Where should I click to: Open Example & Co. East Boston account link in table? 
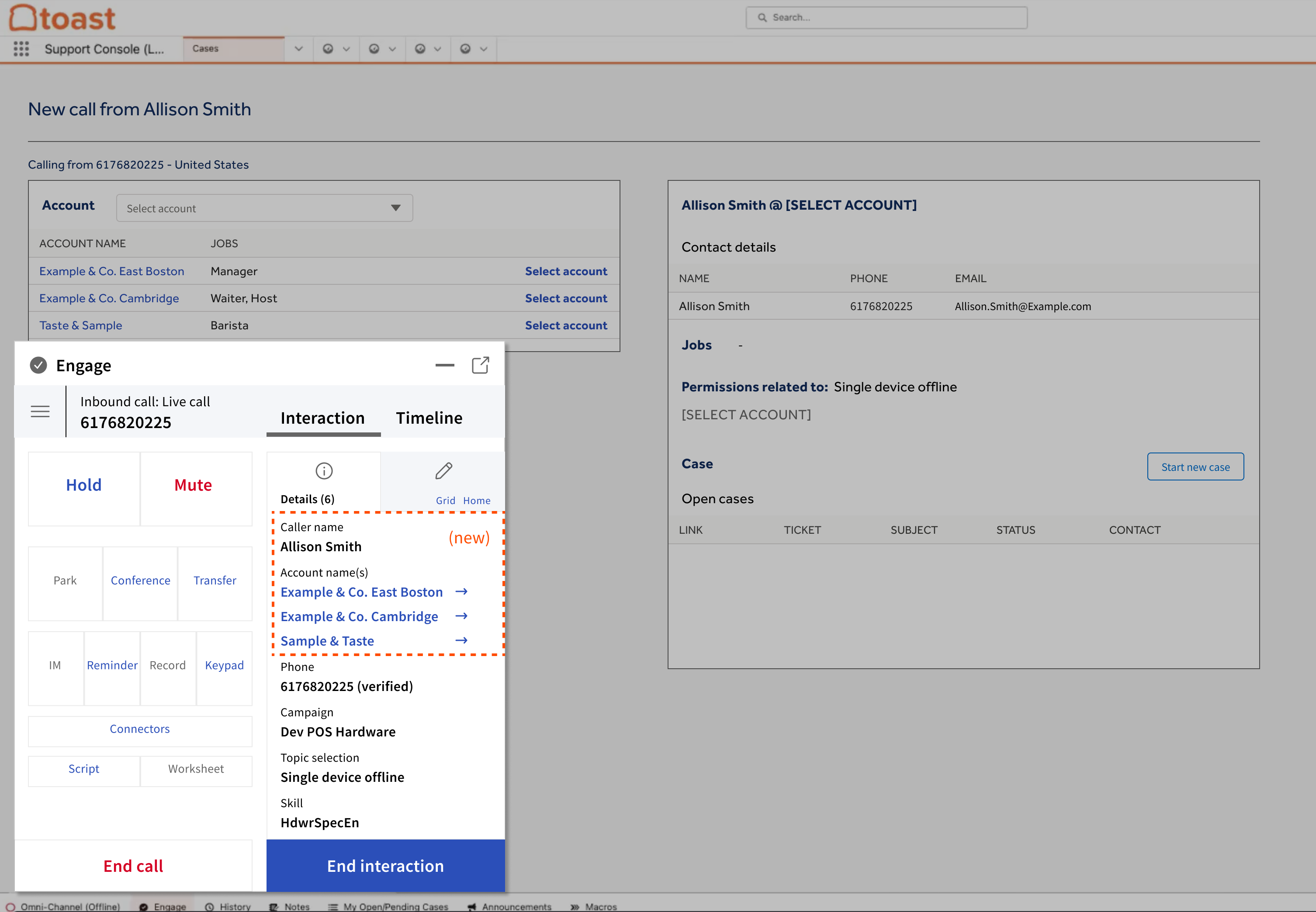coord(111,271)
